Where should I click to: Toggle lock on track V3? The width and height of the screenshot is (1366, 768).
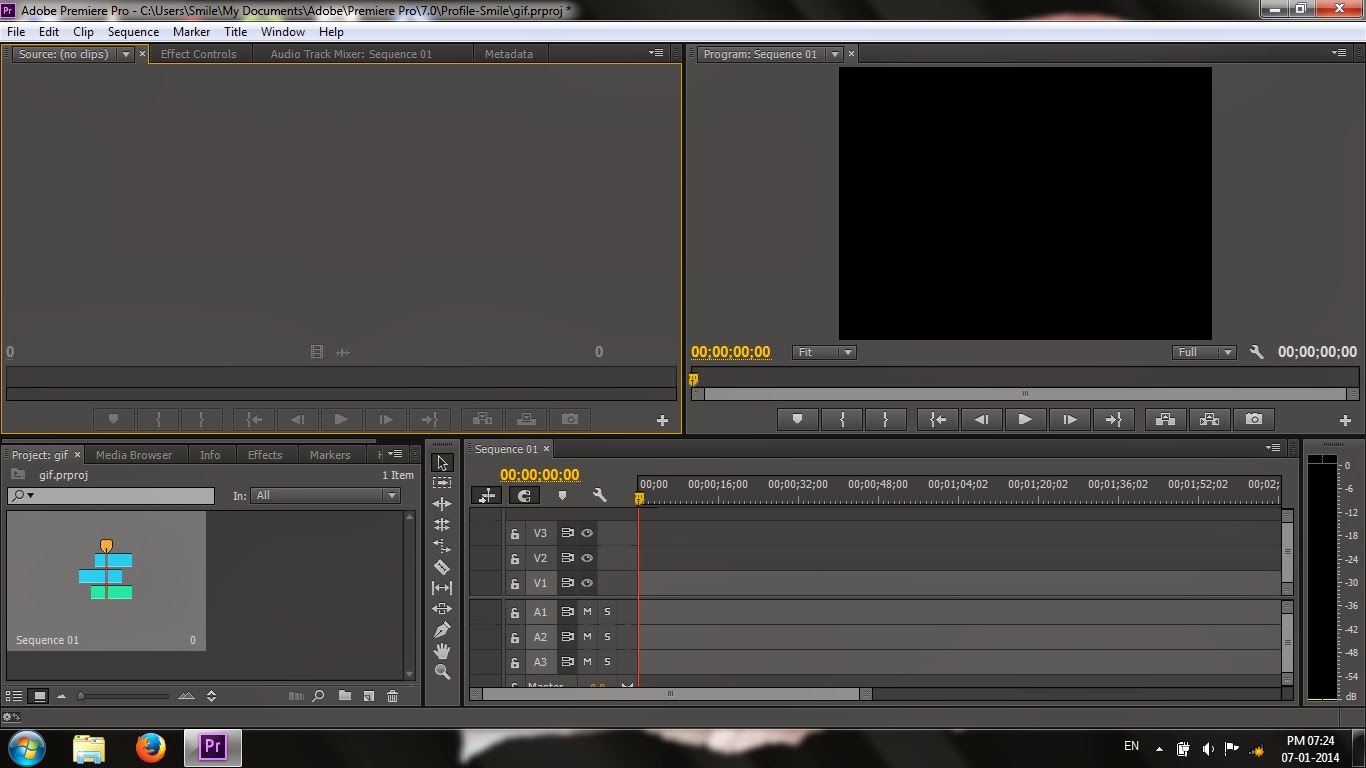(515, 533)
